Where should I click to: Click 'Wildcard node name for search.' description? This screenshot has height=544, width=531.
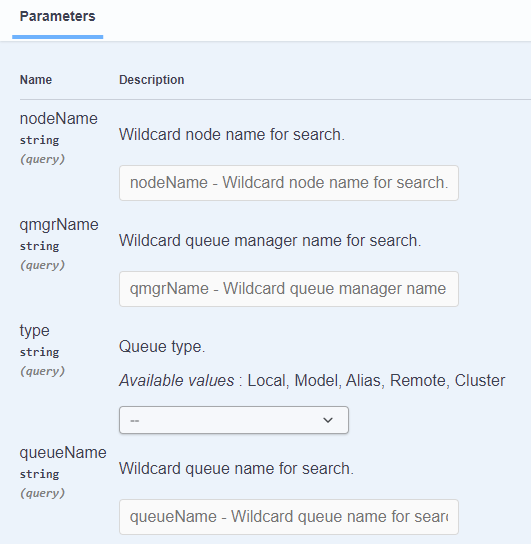pyautogui.click(x=232, y=135)
